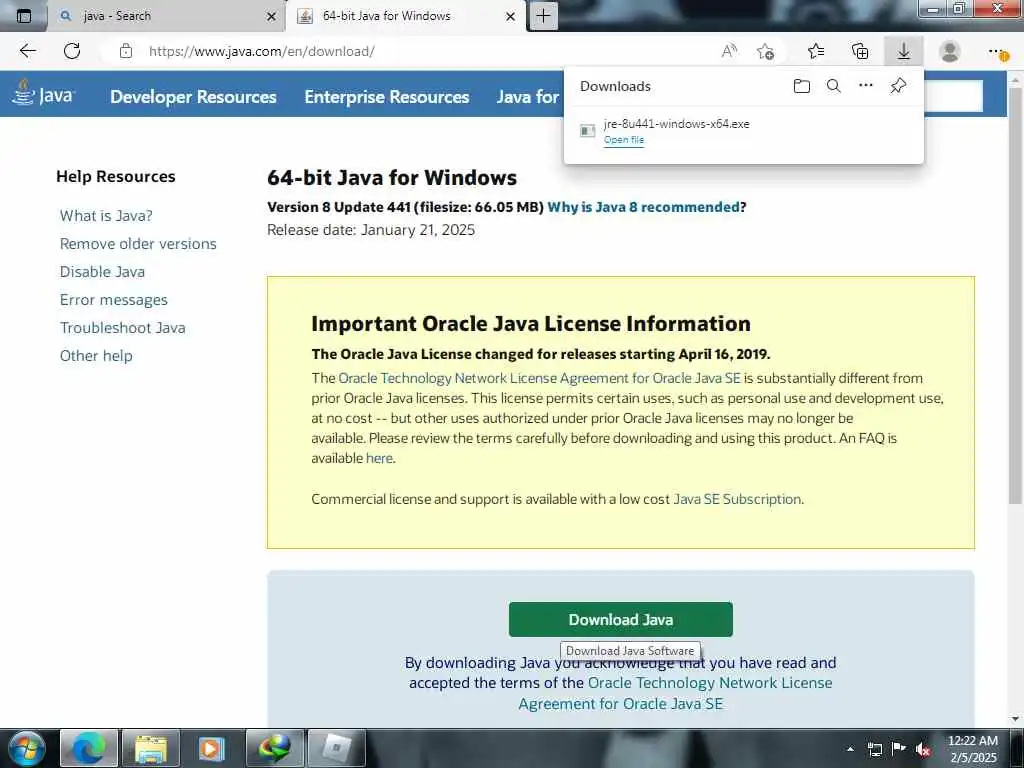Open Internet Download Manager taskbar icon

[x=274, y=748]
